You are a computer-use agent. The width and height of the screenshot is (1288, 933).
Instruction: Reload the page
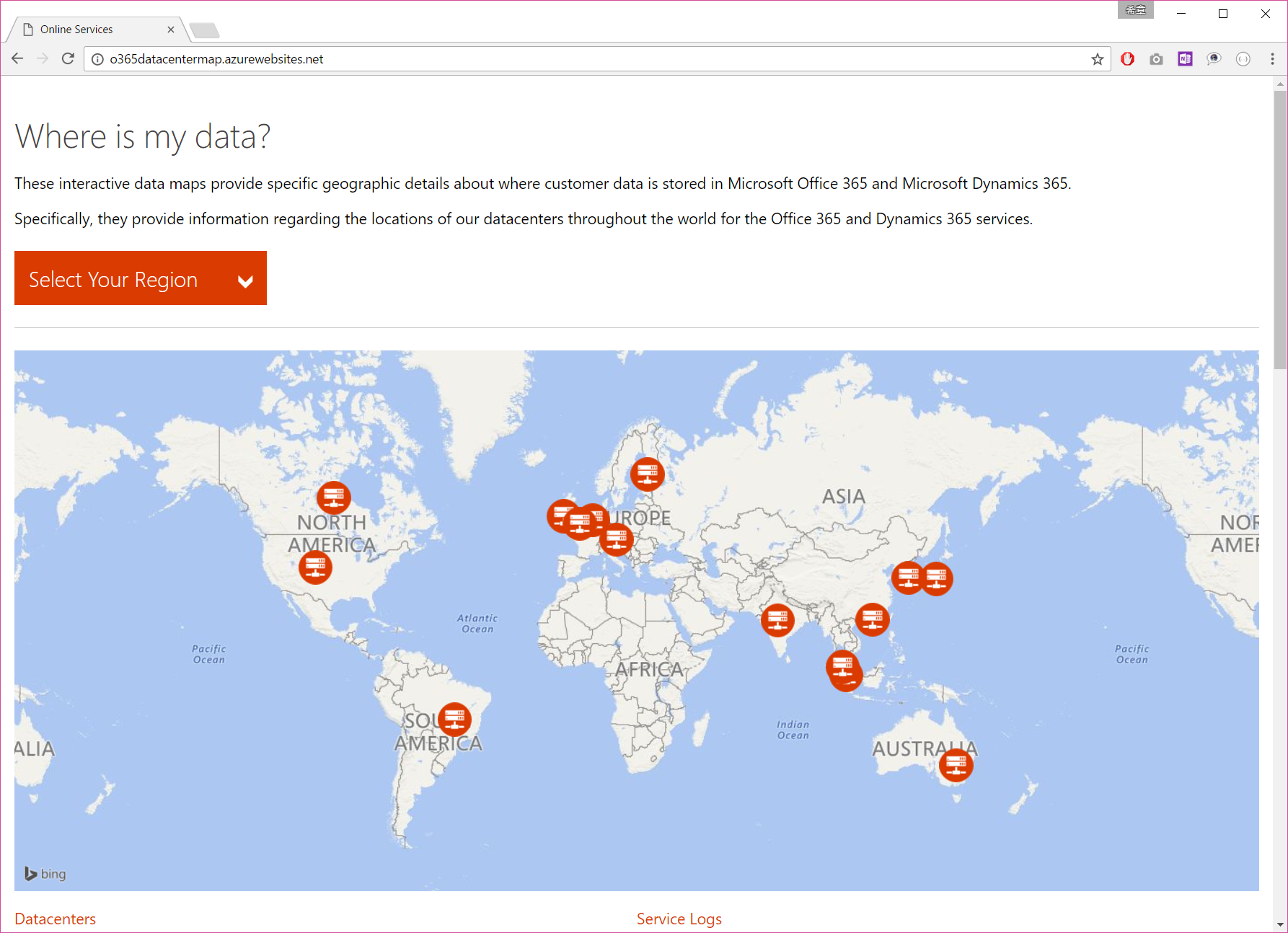(68, 59)
